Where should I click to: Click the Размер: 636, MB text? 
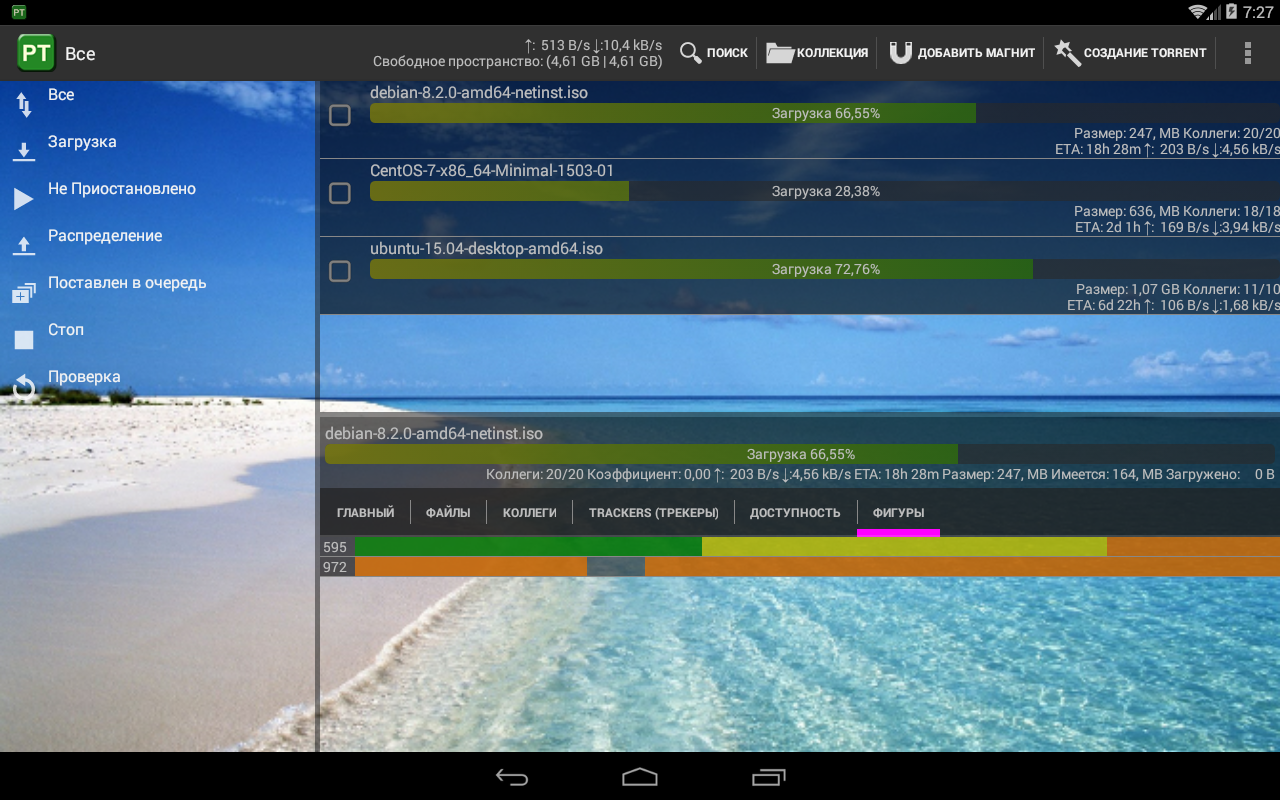point(1127,212)
